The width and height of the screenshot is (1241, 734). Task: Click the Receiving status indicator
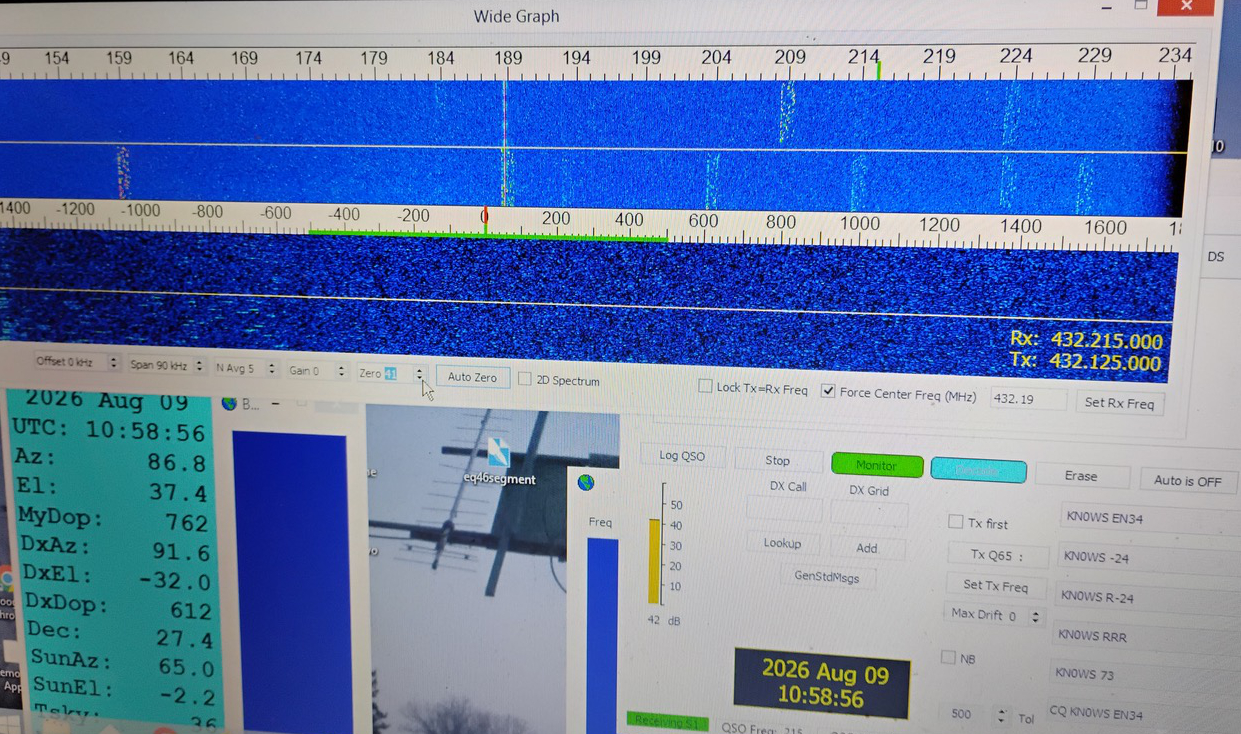click(x=667, y=722)
